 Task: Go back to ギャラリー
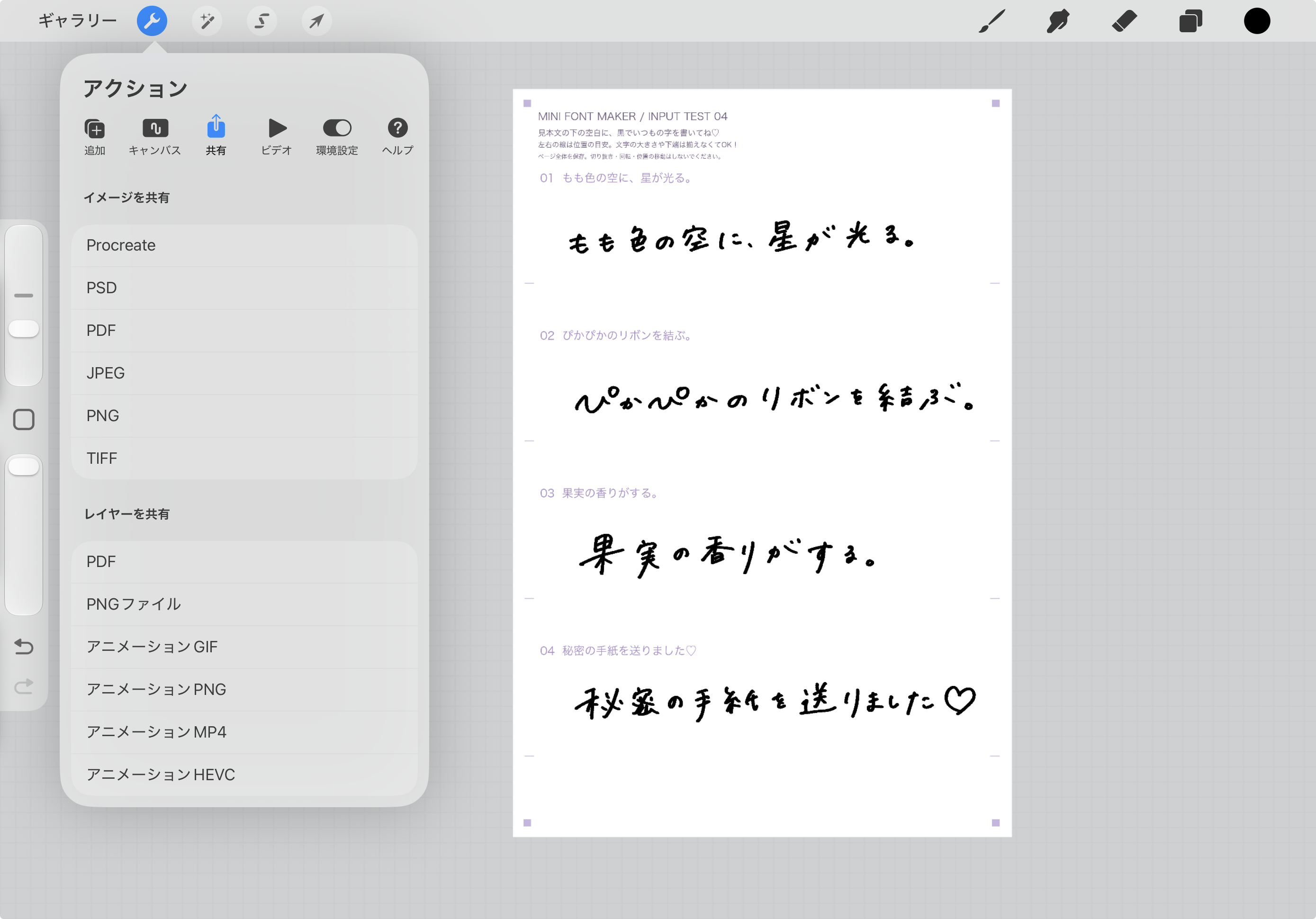coord(77,21)
